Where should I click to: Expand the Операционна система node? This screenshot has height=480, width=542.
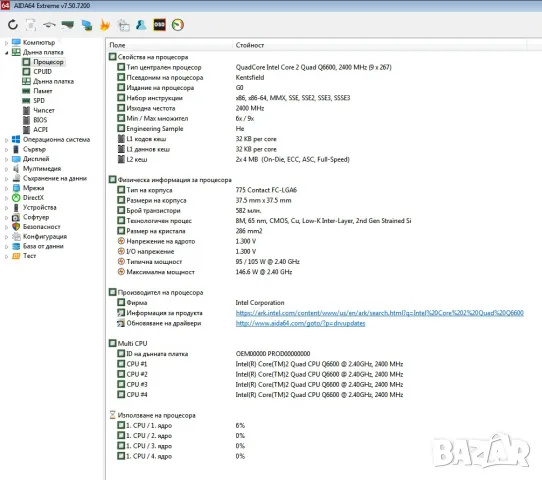coord(6,140)
